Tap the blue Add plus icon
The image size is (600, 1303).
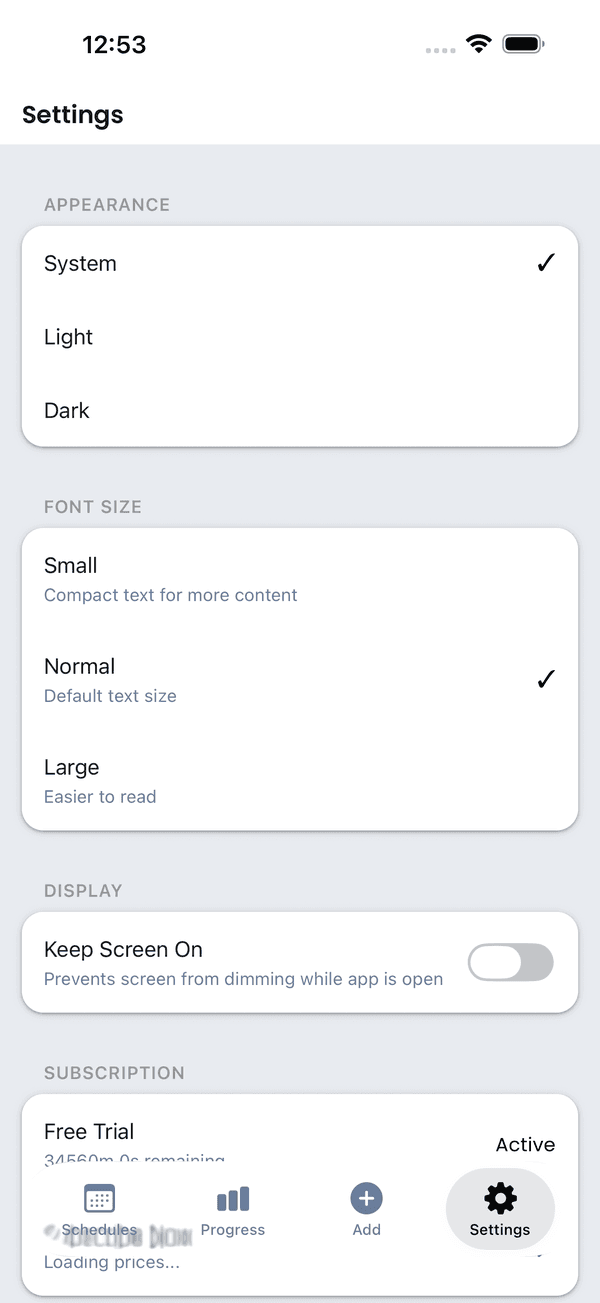tap(366, 1197)
